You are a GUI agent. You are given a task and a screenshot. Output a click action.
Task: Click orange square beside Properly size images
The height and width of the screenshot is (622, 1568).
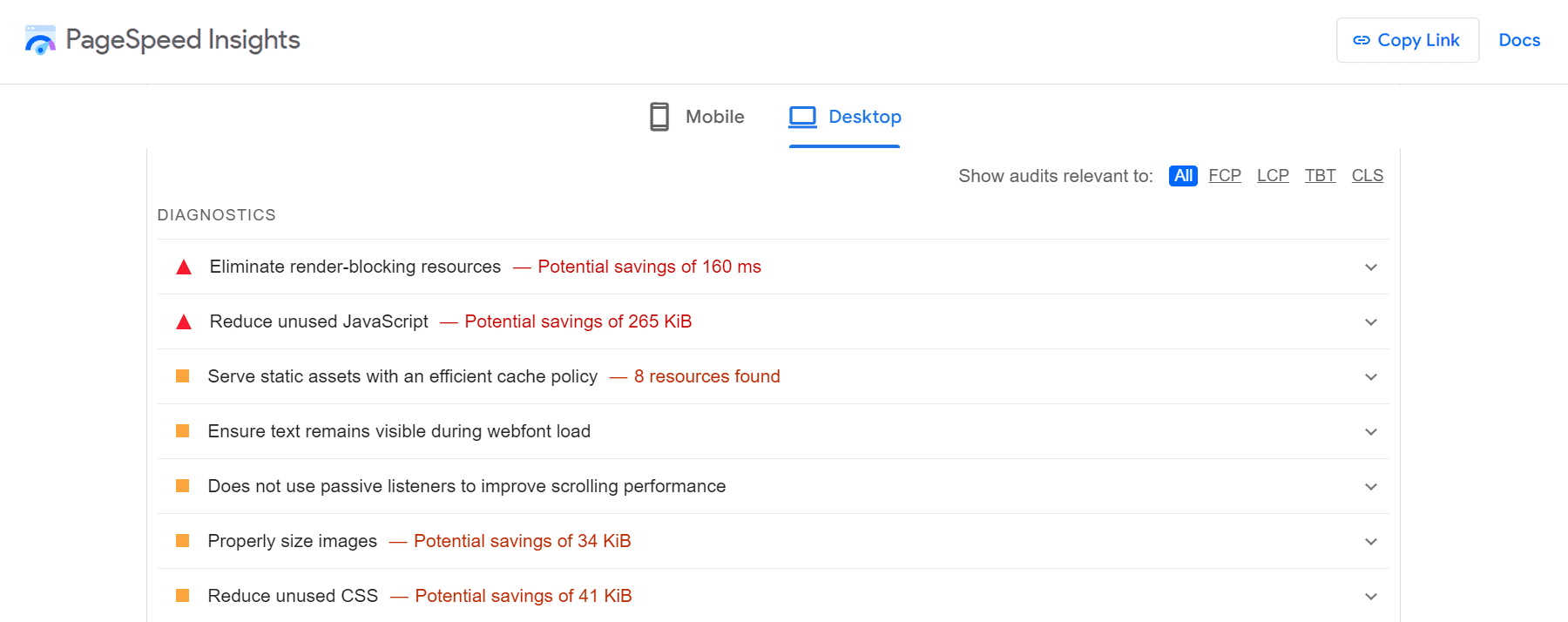(x=183, y=541)
